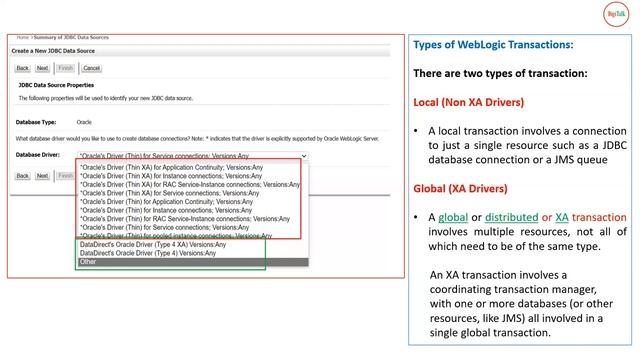Click the underlined 'XA' link
640x360 pixels.
click(x=562, y=218)
